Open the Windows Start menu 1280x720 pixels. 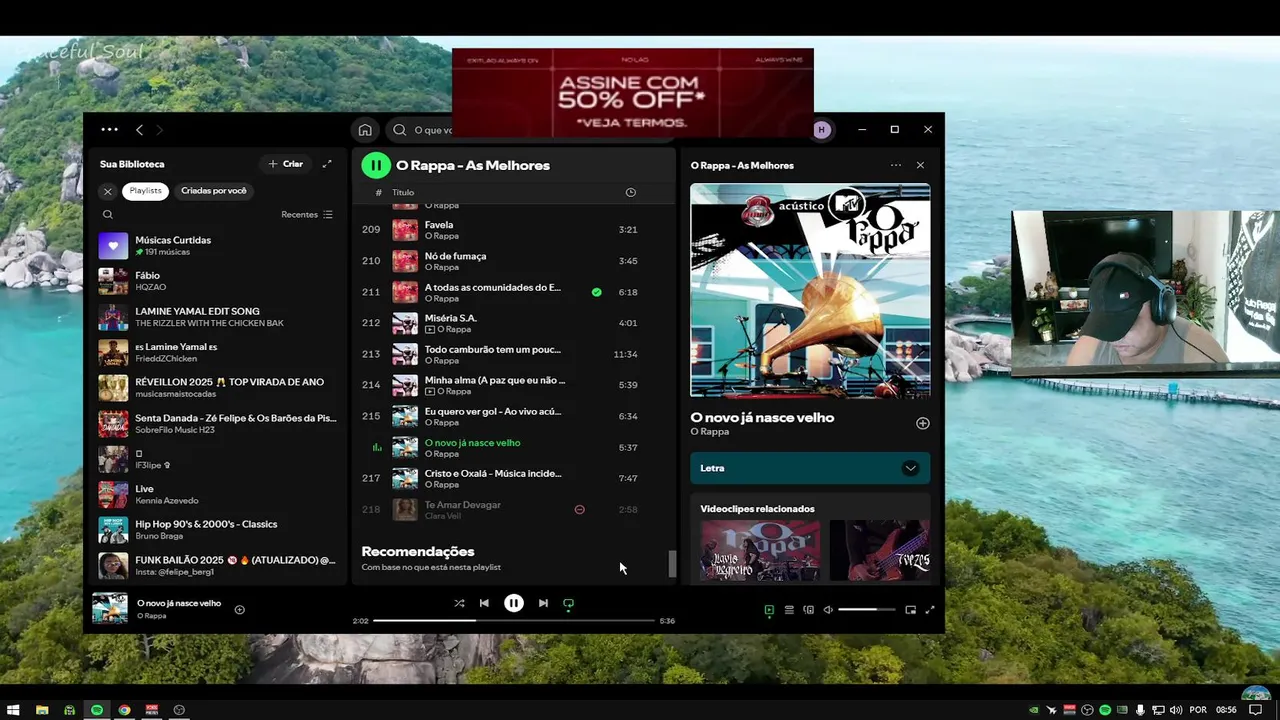(x=14, y=710)
